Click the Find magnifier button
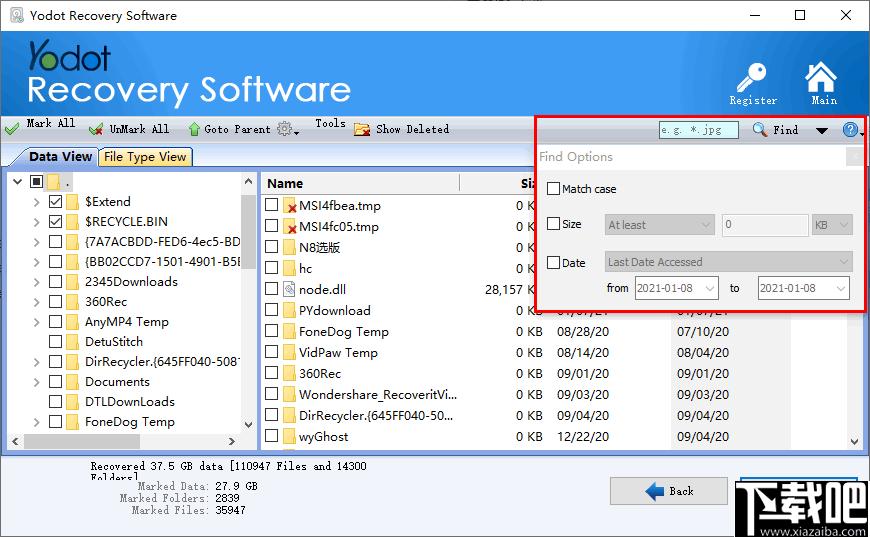Image resolution: width=870 pixels, height=537 pixels. pos(775,130)
